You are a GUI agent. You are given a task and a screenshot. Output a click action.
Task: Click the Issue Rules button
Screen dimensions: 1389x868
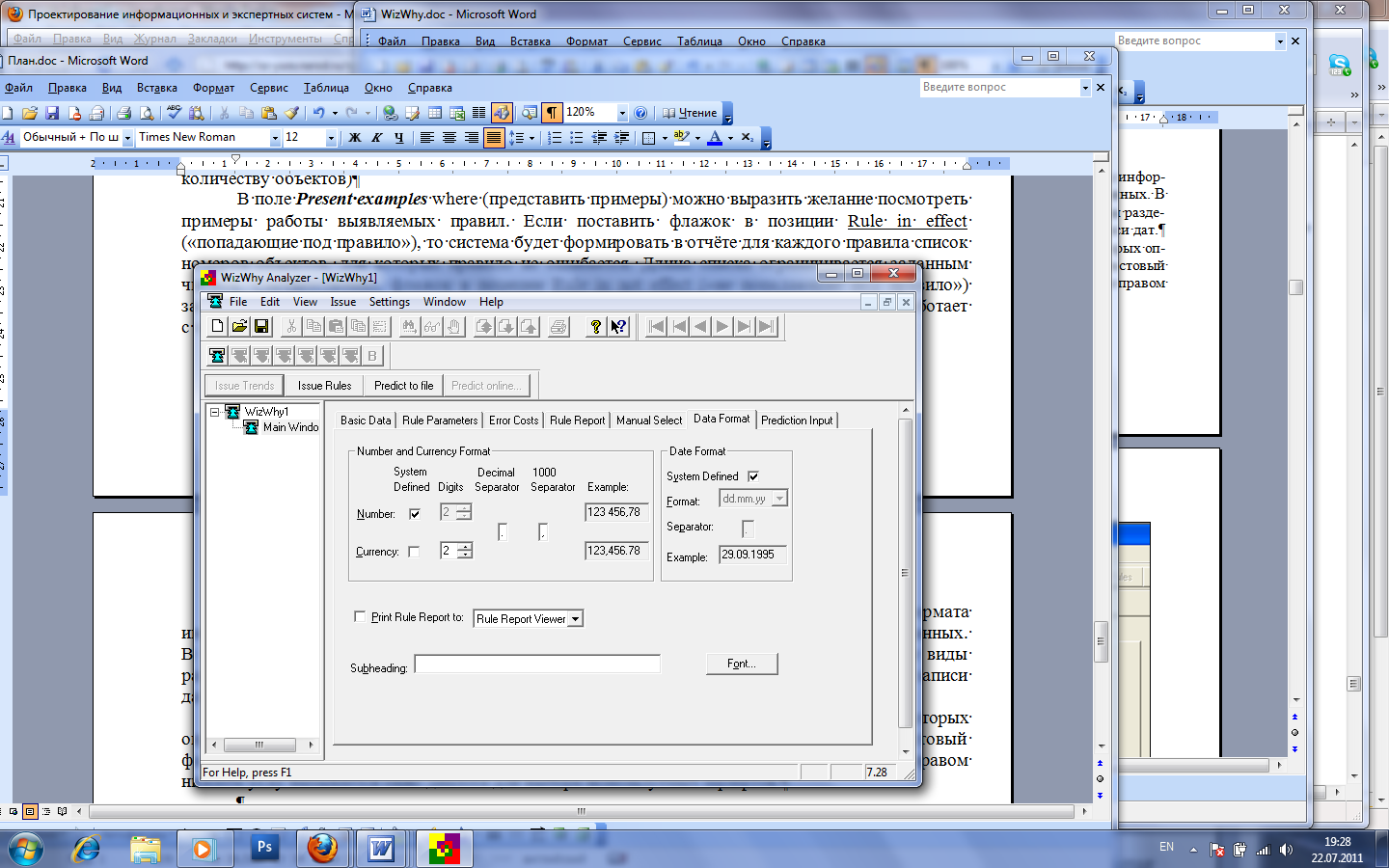tap(324, 386)
